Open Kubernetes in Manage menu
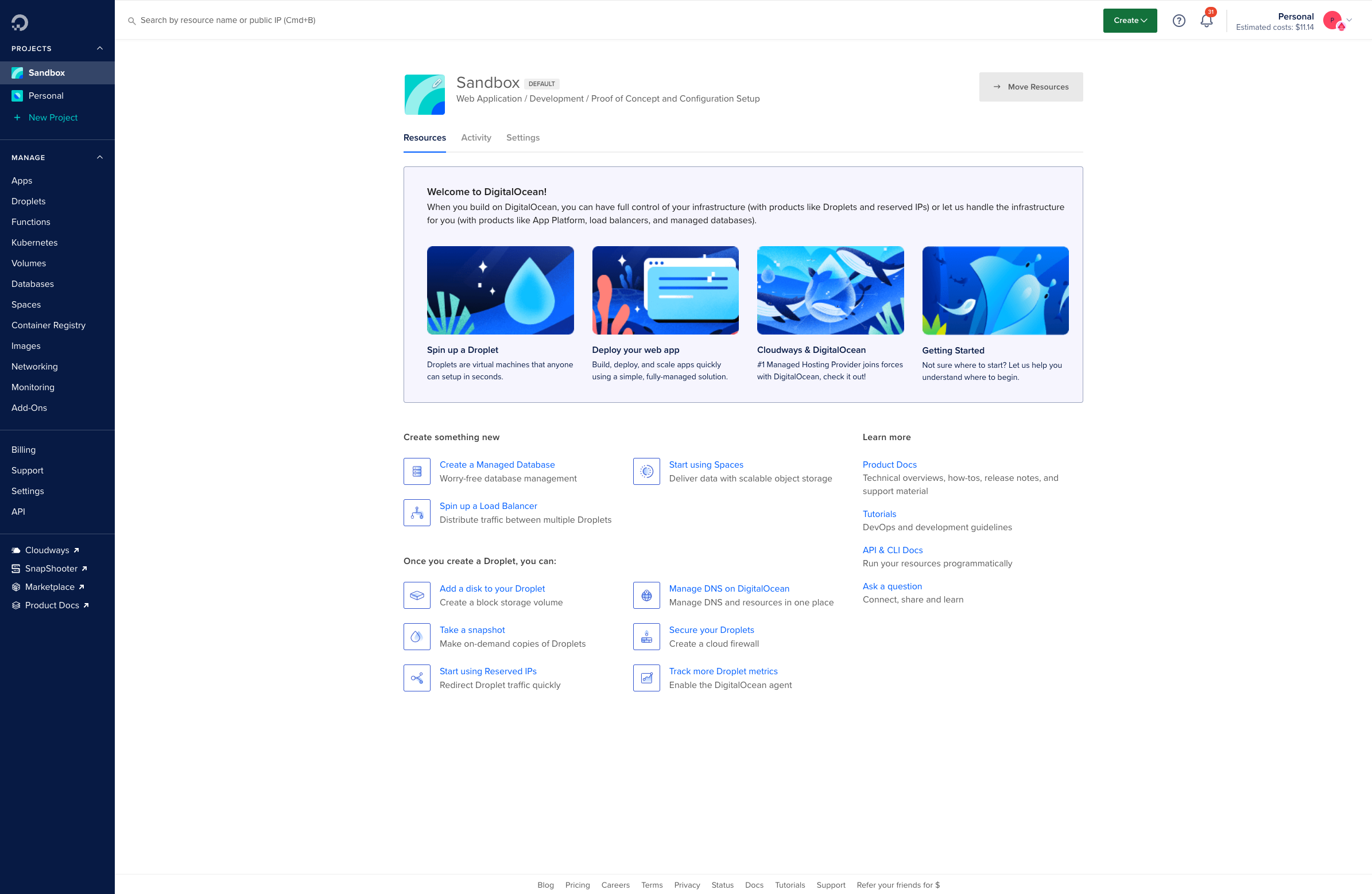This screenshot has width=1372, height=894. [x=34, y=243]
